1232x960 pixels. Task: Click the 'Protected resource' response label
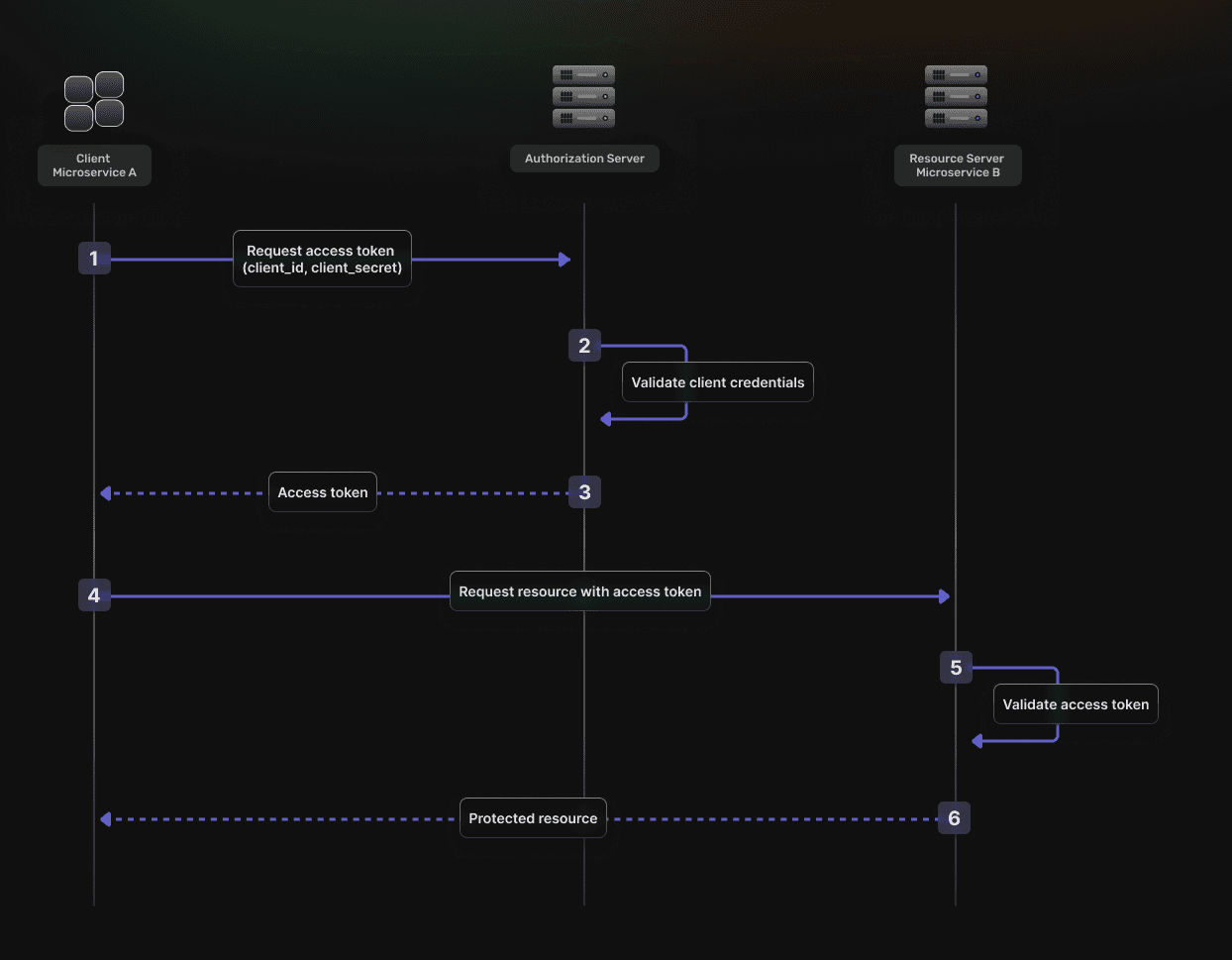(533, 817)
